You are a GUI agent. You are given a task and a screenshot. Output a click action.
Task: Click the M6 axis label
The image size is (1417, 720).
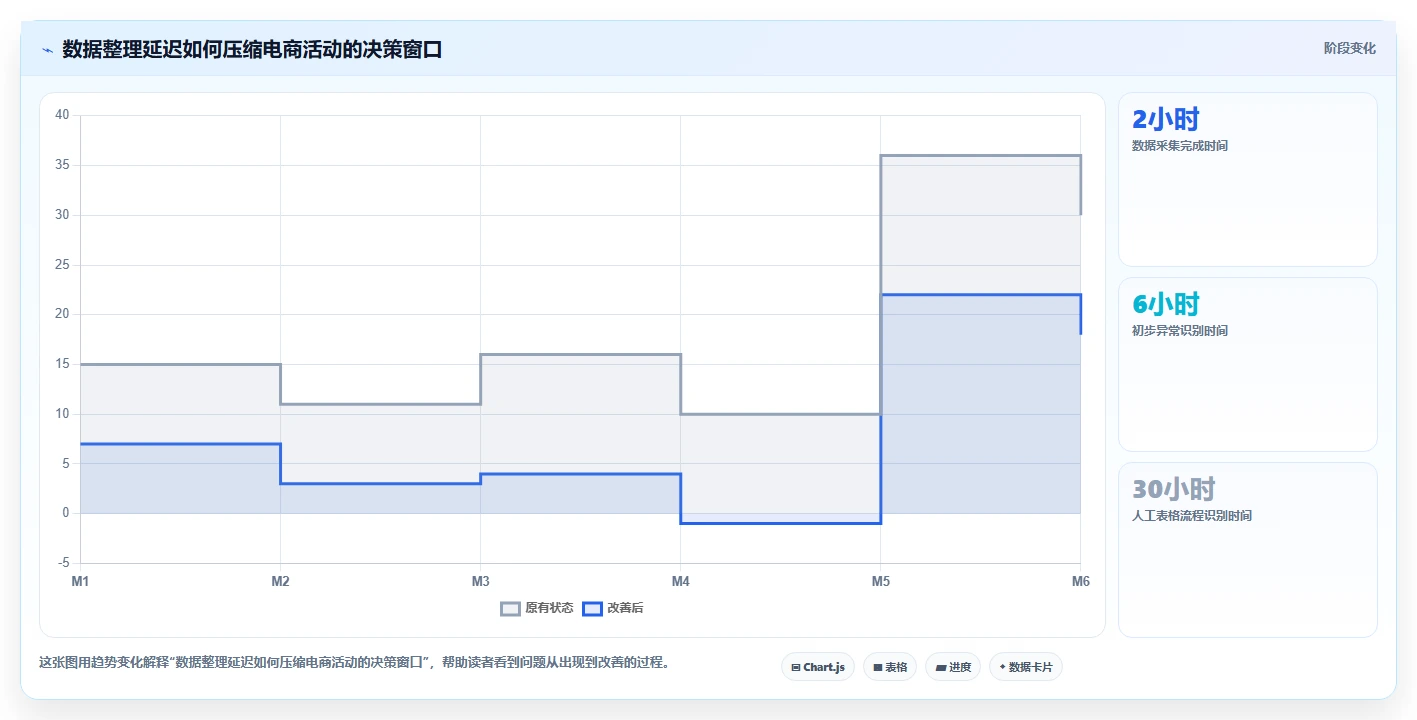coord(1080,581)
